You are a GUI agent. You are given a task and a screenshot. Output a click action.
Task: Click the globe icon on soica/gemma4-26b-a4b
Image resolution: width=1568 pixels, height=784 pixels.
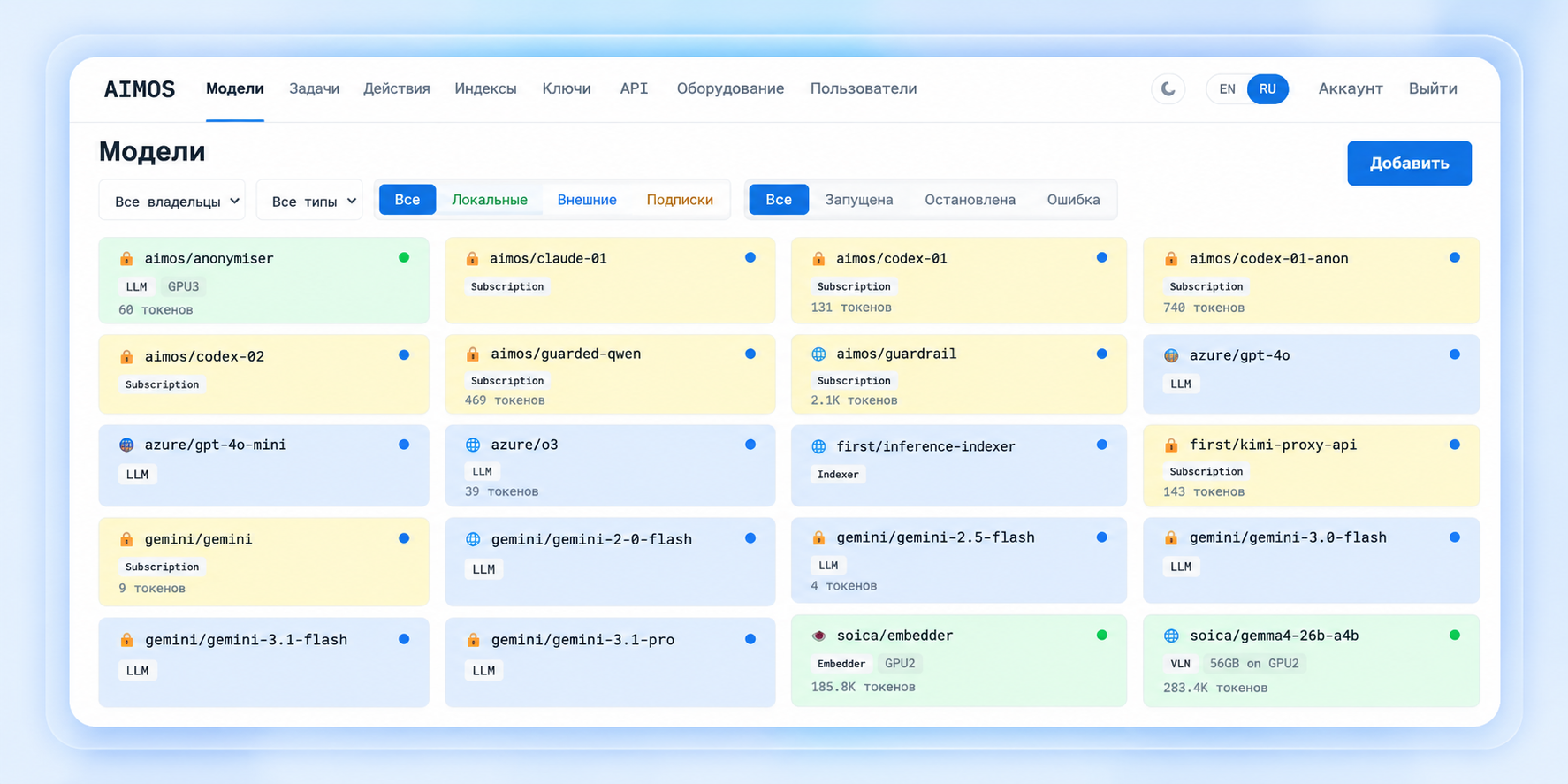click(1171, 636)
